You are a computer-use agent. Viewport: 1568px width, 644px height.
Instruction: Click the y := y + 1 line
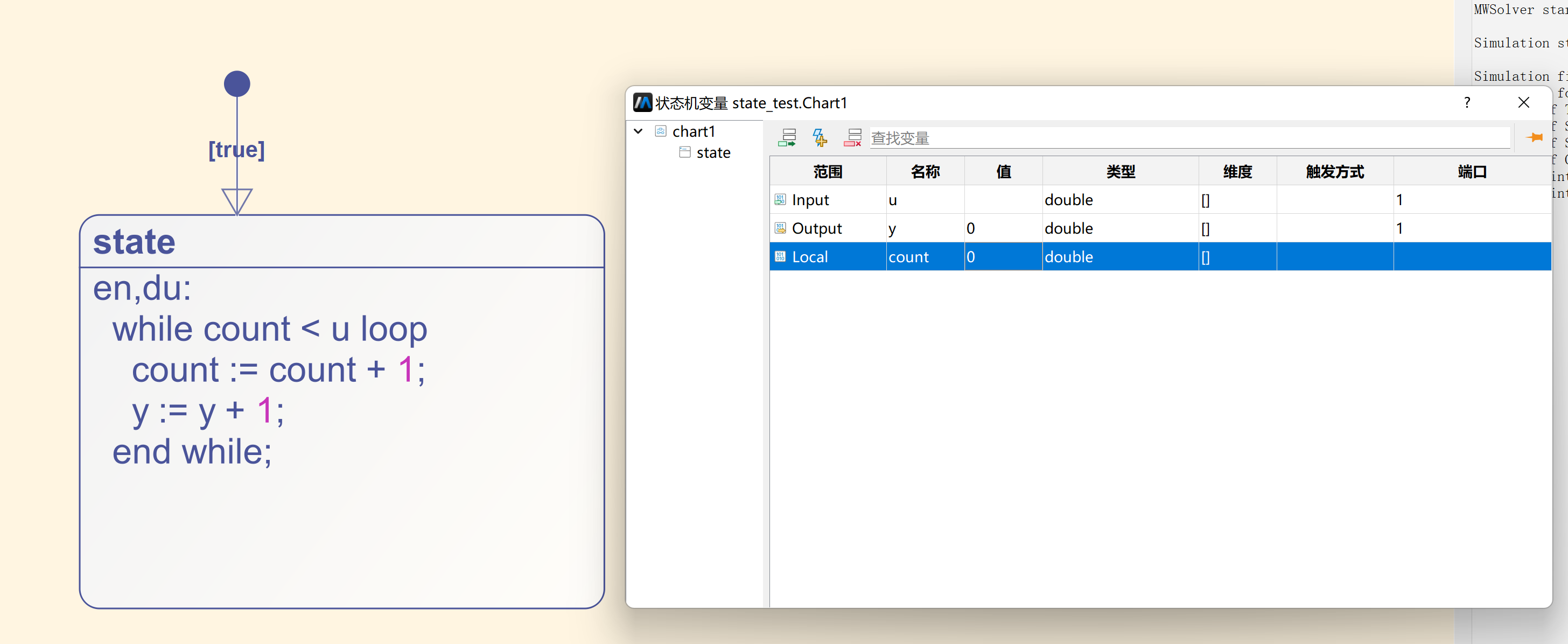(x=207, y=411)
